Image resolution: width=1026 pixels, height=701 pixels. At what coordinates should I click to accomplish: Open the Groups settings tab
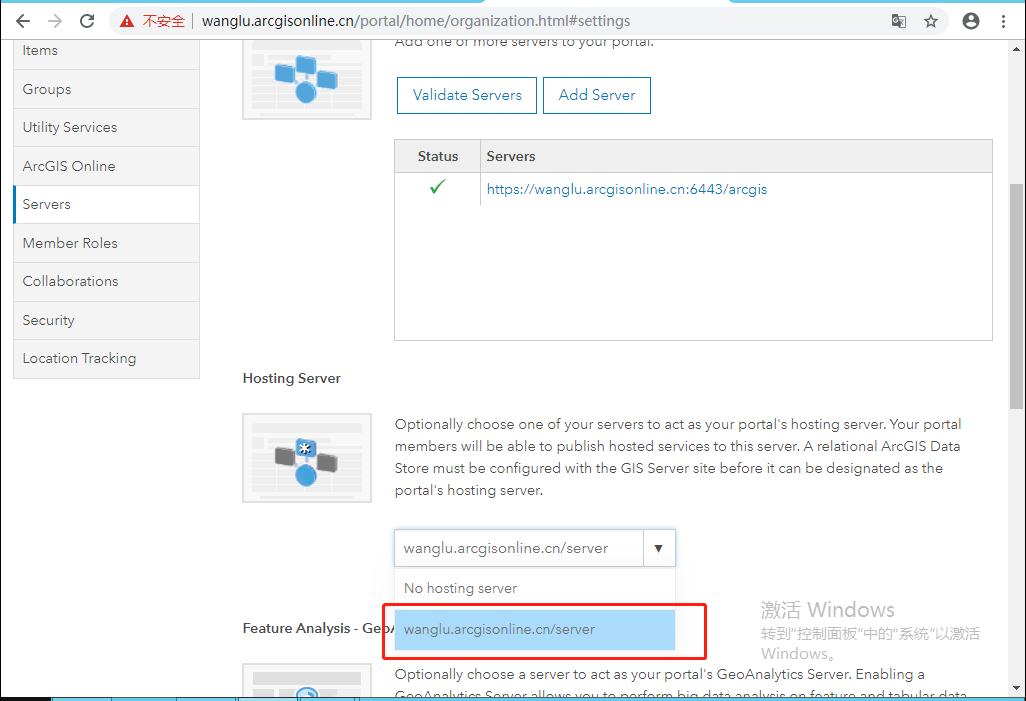[x=106, y=89]
